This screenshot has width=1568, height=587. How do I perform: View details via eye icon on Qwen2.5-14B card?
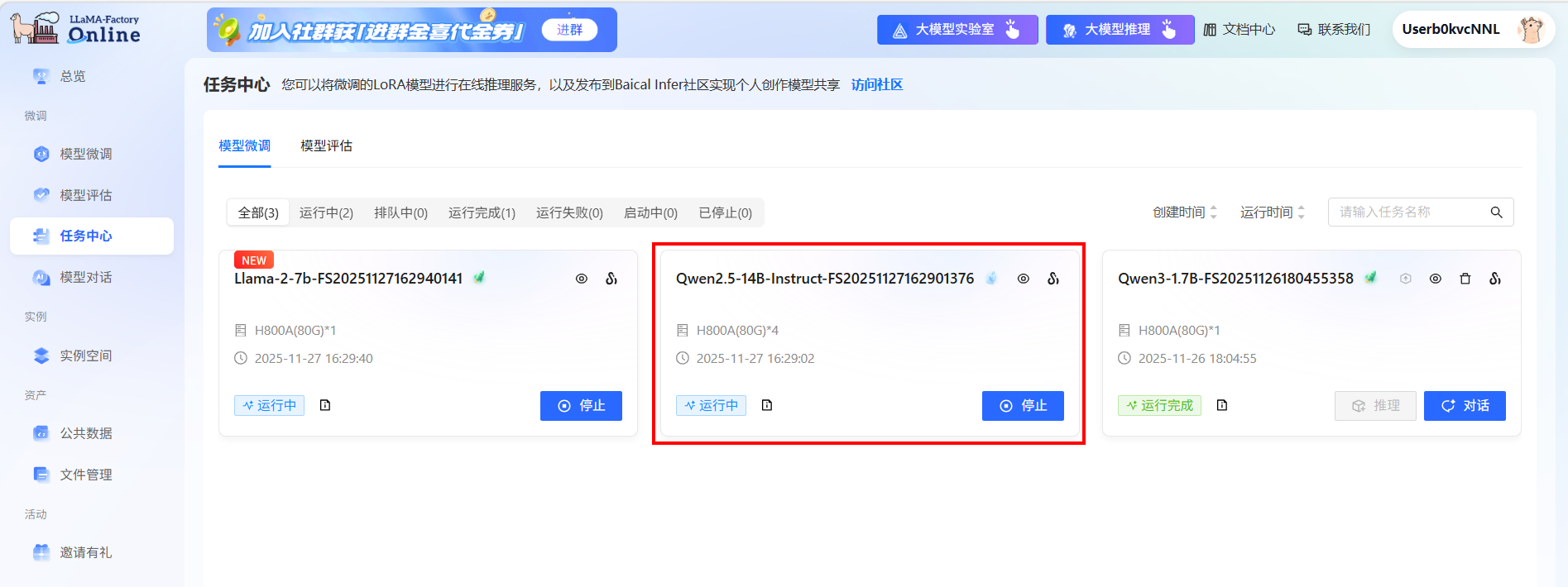pos(1024,279)
